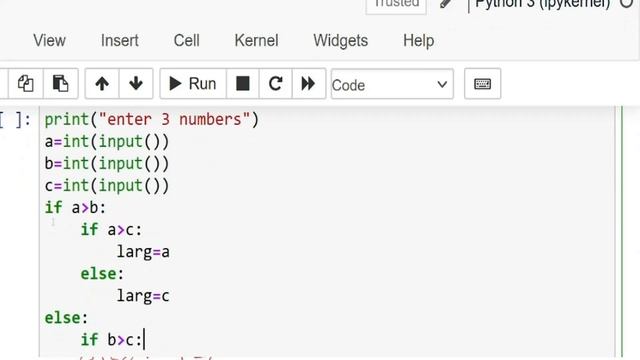Restart the kernel using the circular arrow icon
640x360 pixels.
click(276, 84)
